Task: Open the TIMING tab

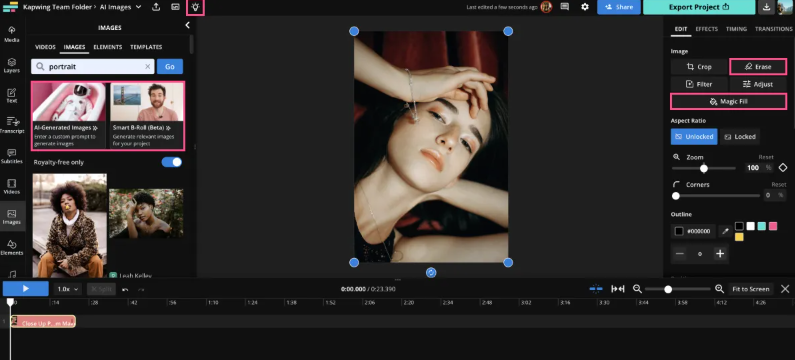Action: tap(736, 29)
